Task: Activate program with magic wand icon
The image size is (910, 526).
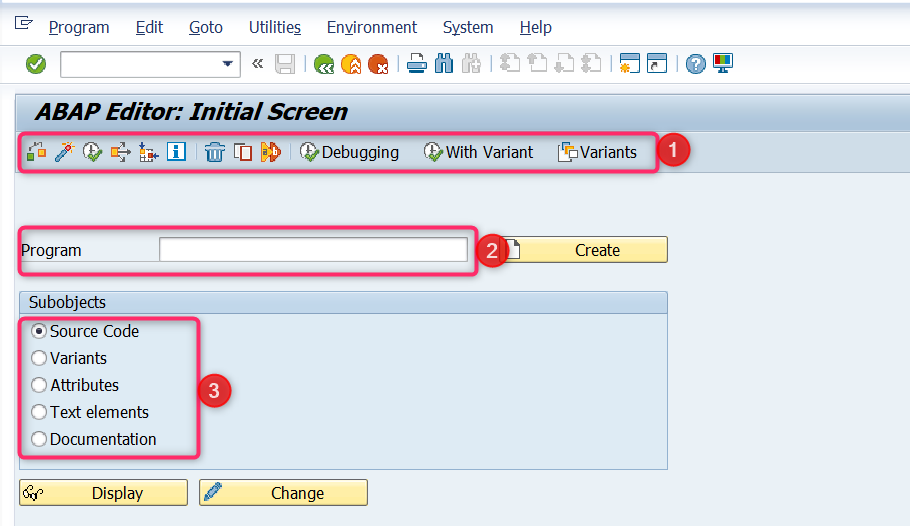Action: (64, 152)
